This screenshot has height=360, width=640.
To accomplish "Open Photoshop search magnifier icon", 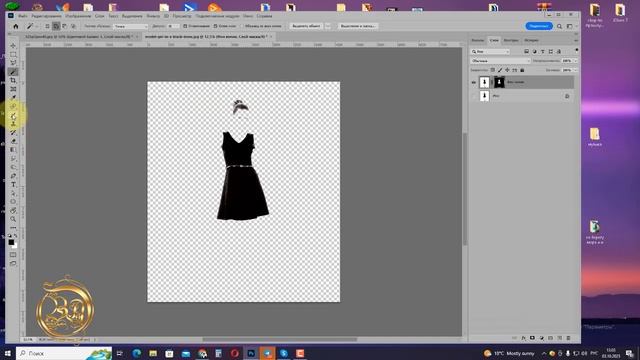I will pos(559,26).
